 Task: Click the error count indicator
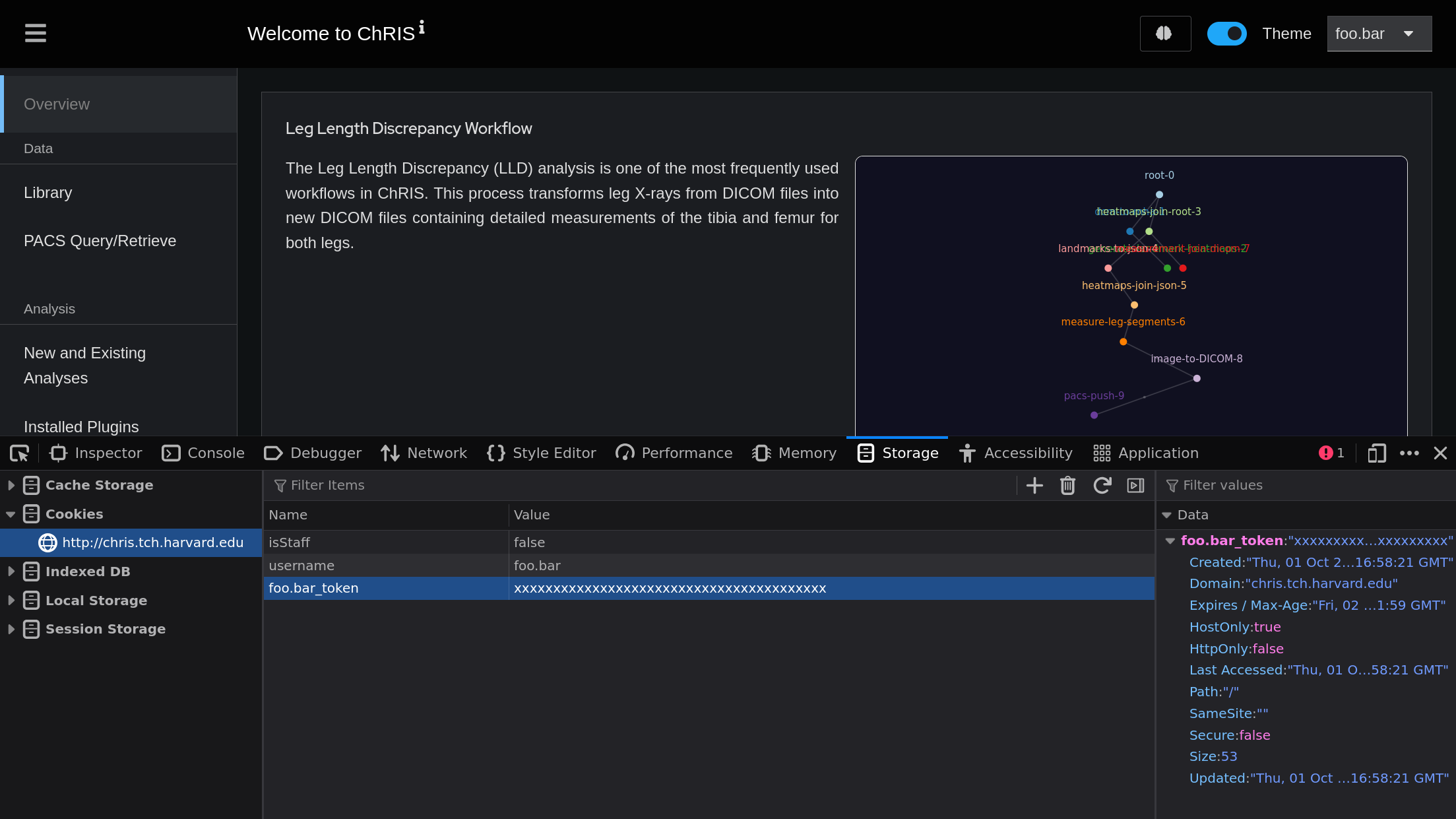(x=1331, y=453)
